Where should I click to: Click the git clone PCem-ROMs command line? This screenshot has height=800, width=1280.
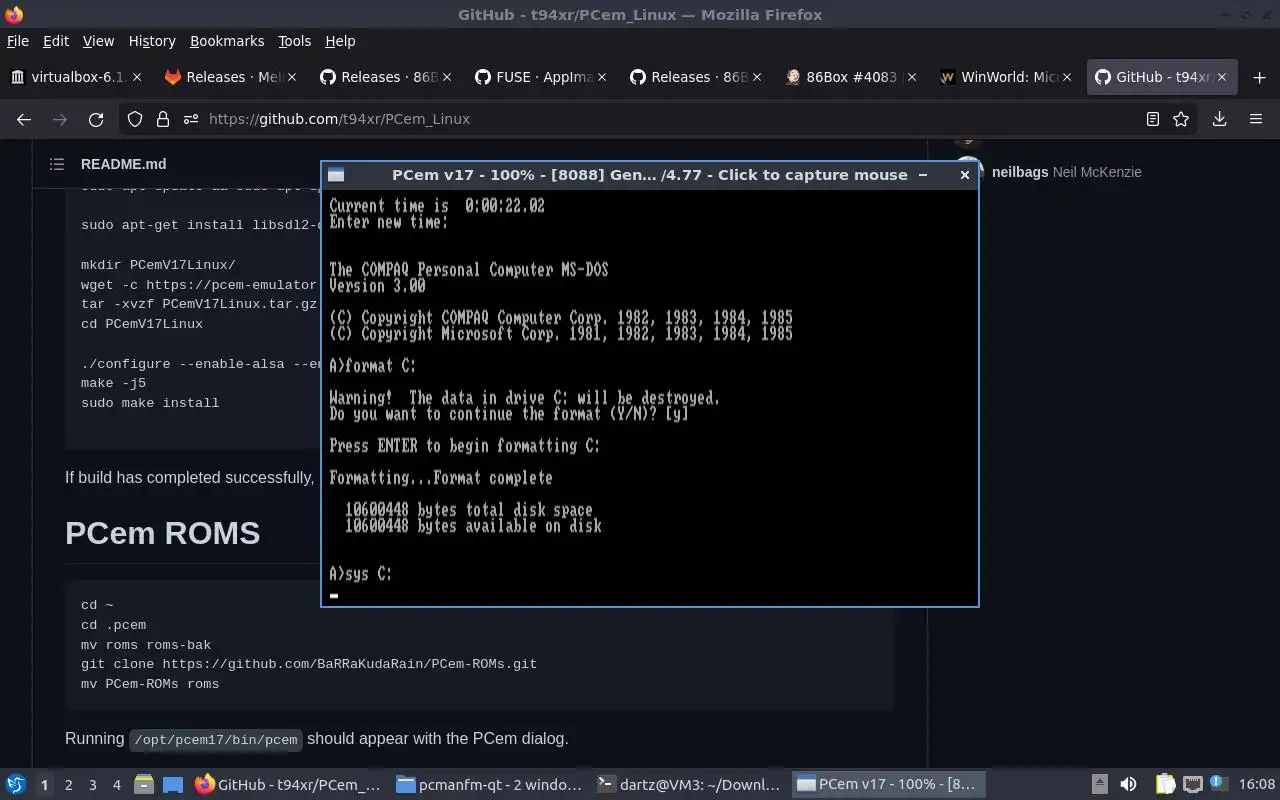pos(309,664)
